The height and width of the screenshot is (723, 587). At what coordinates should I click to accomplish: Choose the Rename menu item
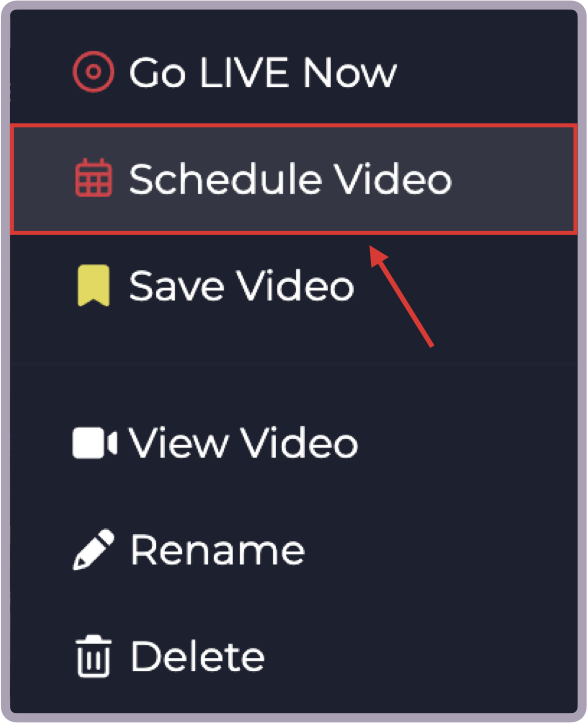coord(294,550)
